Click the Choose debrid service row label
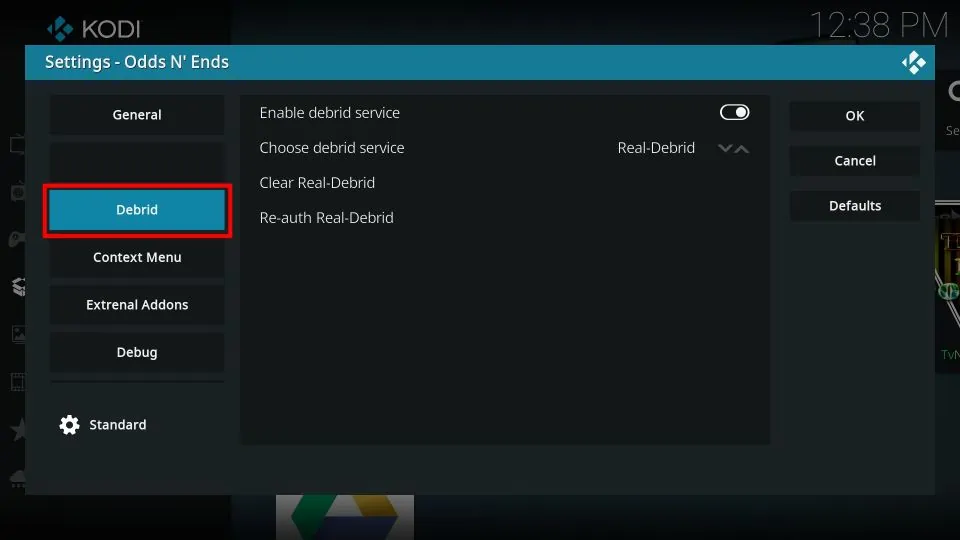Image resolution: width=960 pixels, height=540 pixels. click(x=332, y=148)
